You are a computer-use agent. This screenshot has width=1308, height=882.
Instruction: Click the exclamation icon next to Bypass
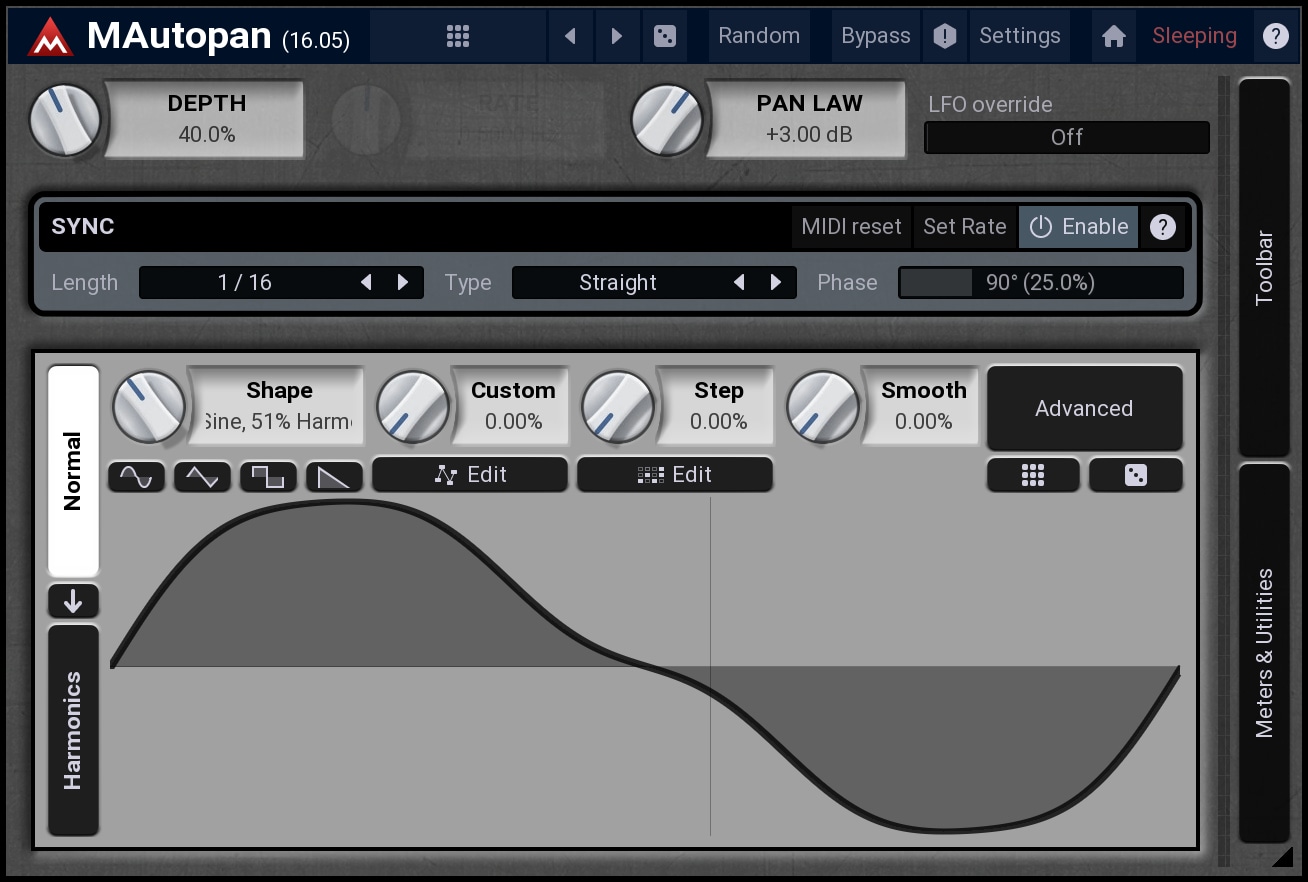point(945,36)
